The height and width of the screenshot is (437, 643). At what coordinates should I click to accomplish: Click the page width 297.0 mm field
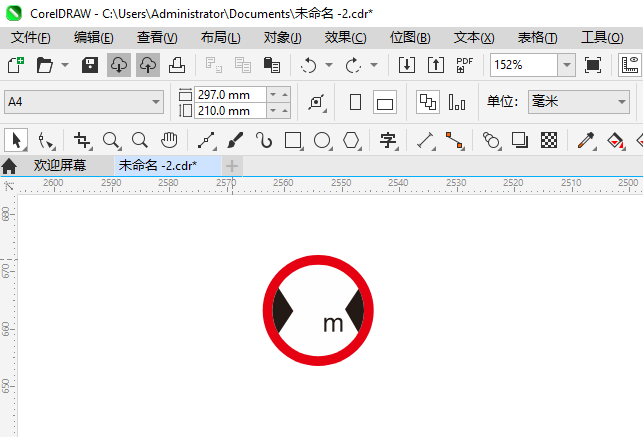click(230, 95)
